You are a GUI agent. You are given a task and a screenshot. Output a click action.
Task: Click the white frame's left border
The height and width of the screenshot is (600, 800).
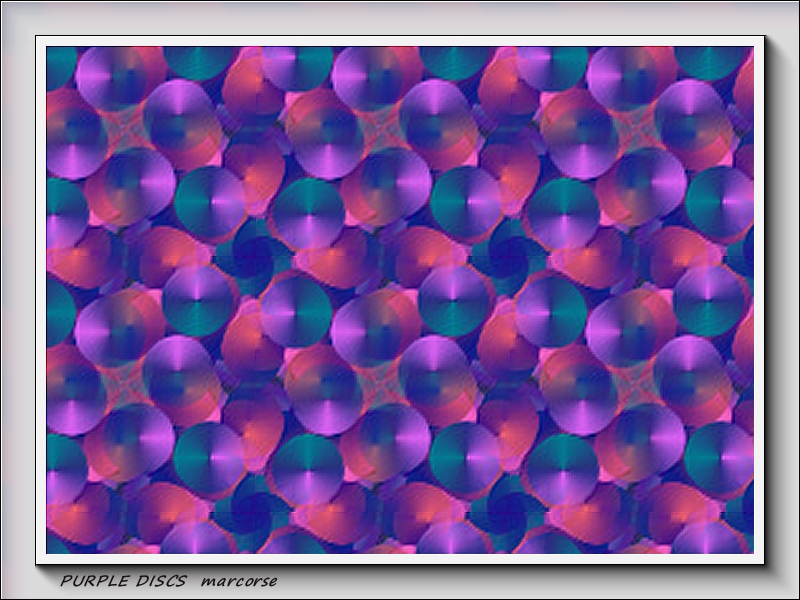point(41,300)
